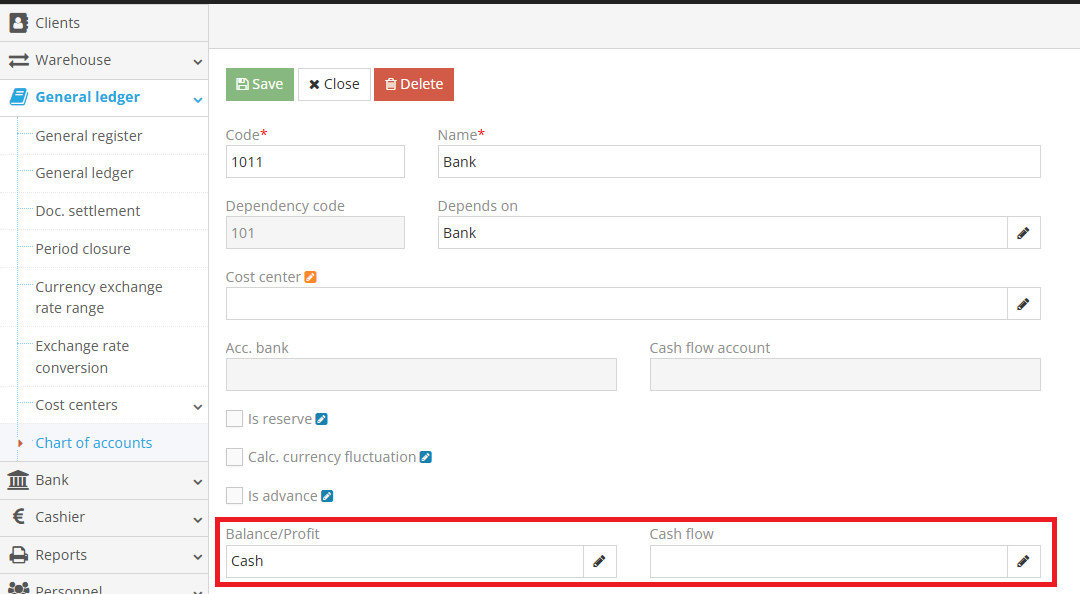Click pencil icon beside Balance/Profit Cash field
This screenshot has width=1080, height=594.
[x=599, y=562]
